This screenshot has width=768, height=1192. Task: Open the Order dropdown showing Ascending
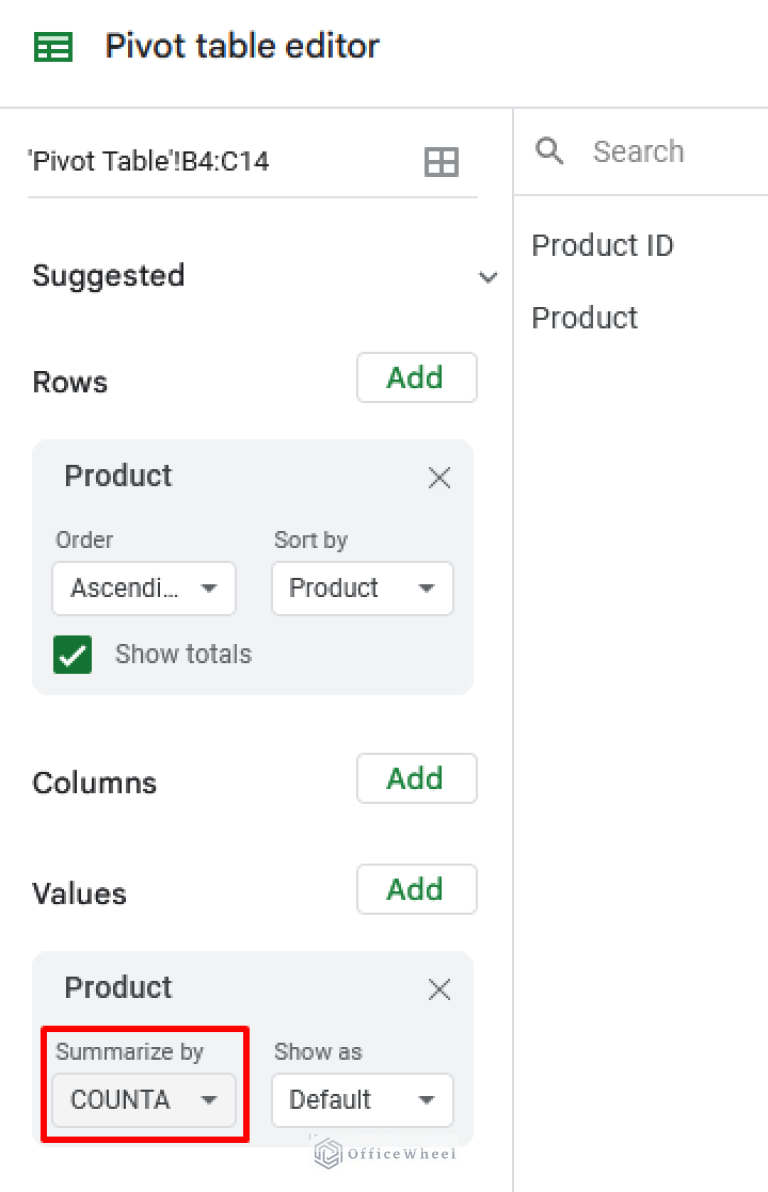[x=143, y=589]
